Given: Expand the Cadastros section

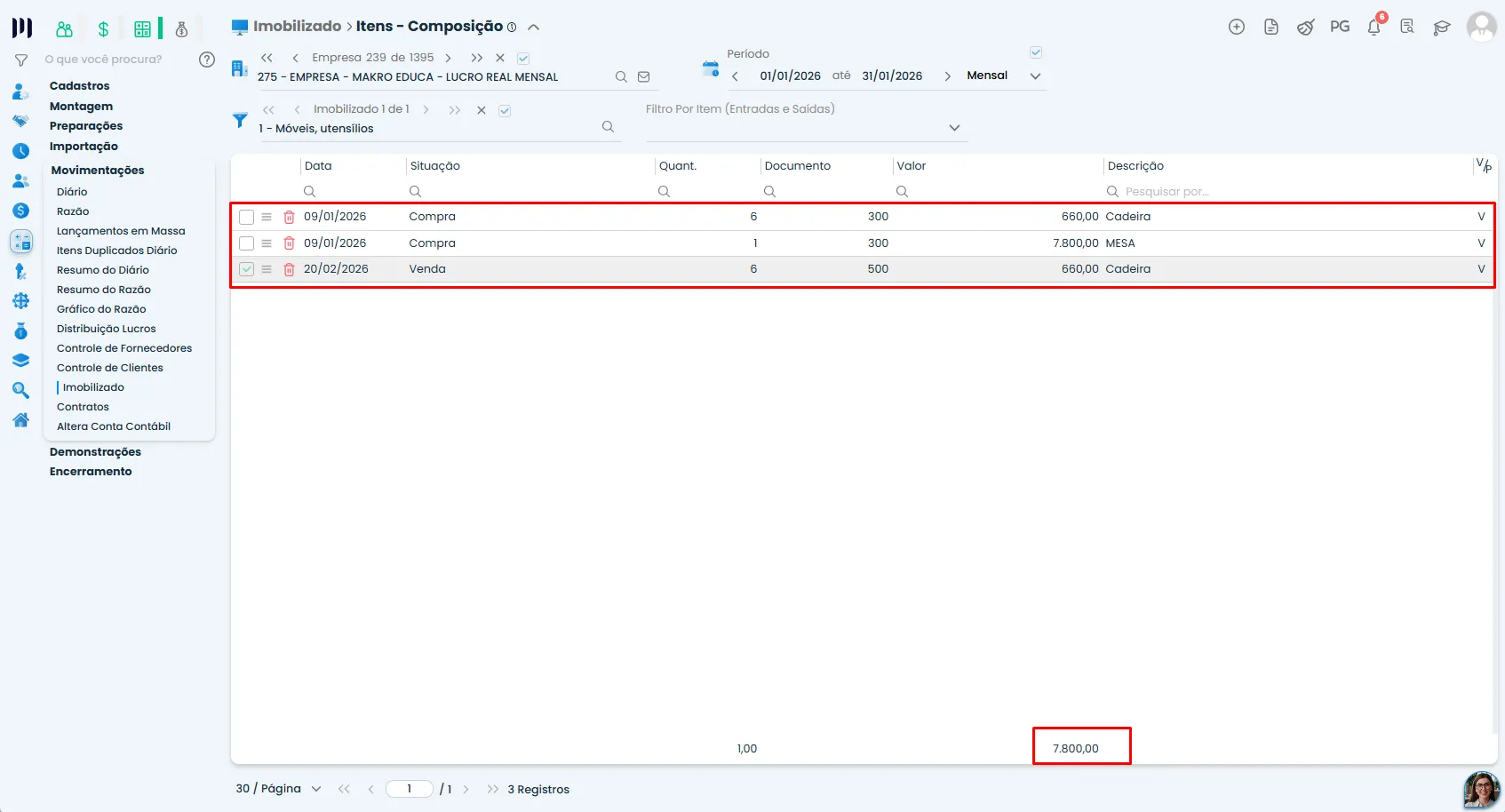Looking at the screenshot, I should coord(80,86).
